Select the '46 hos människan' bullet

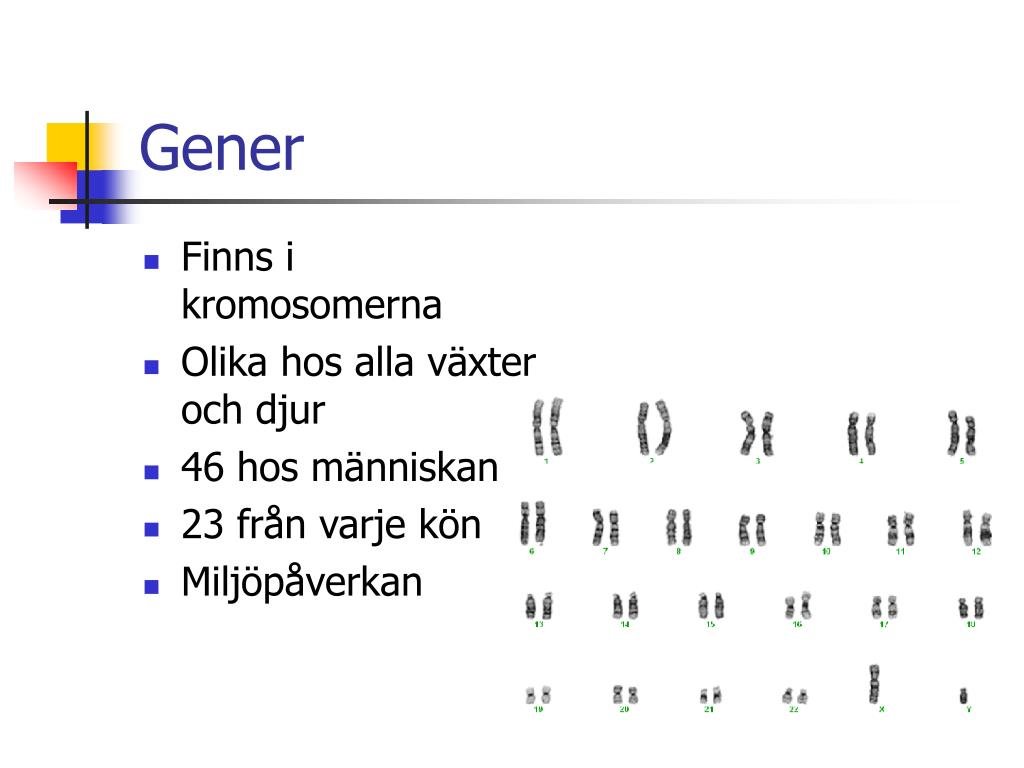tap(340, 468)
